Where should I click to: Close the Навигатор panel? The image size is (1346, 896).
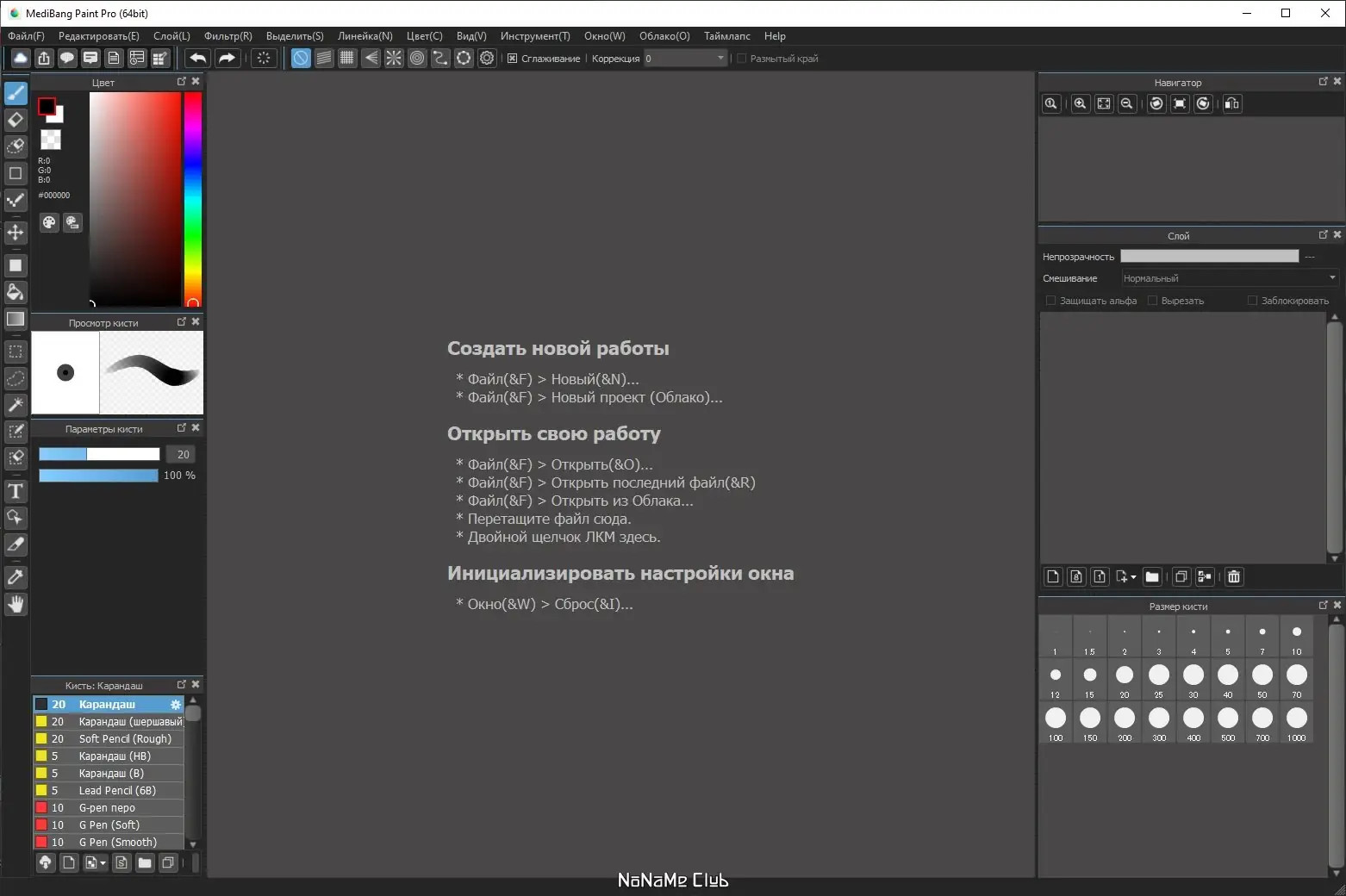click(x=1337, y=81)
